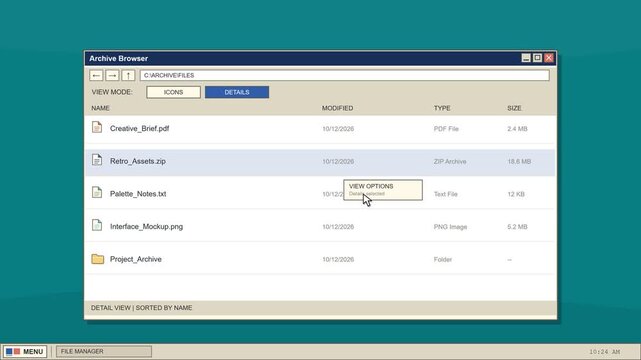Select Palette_Notes.txt file name
The height and width of the screenshot is (360, 641).
point(138,194)
